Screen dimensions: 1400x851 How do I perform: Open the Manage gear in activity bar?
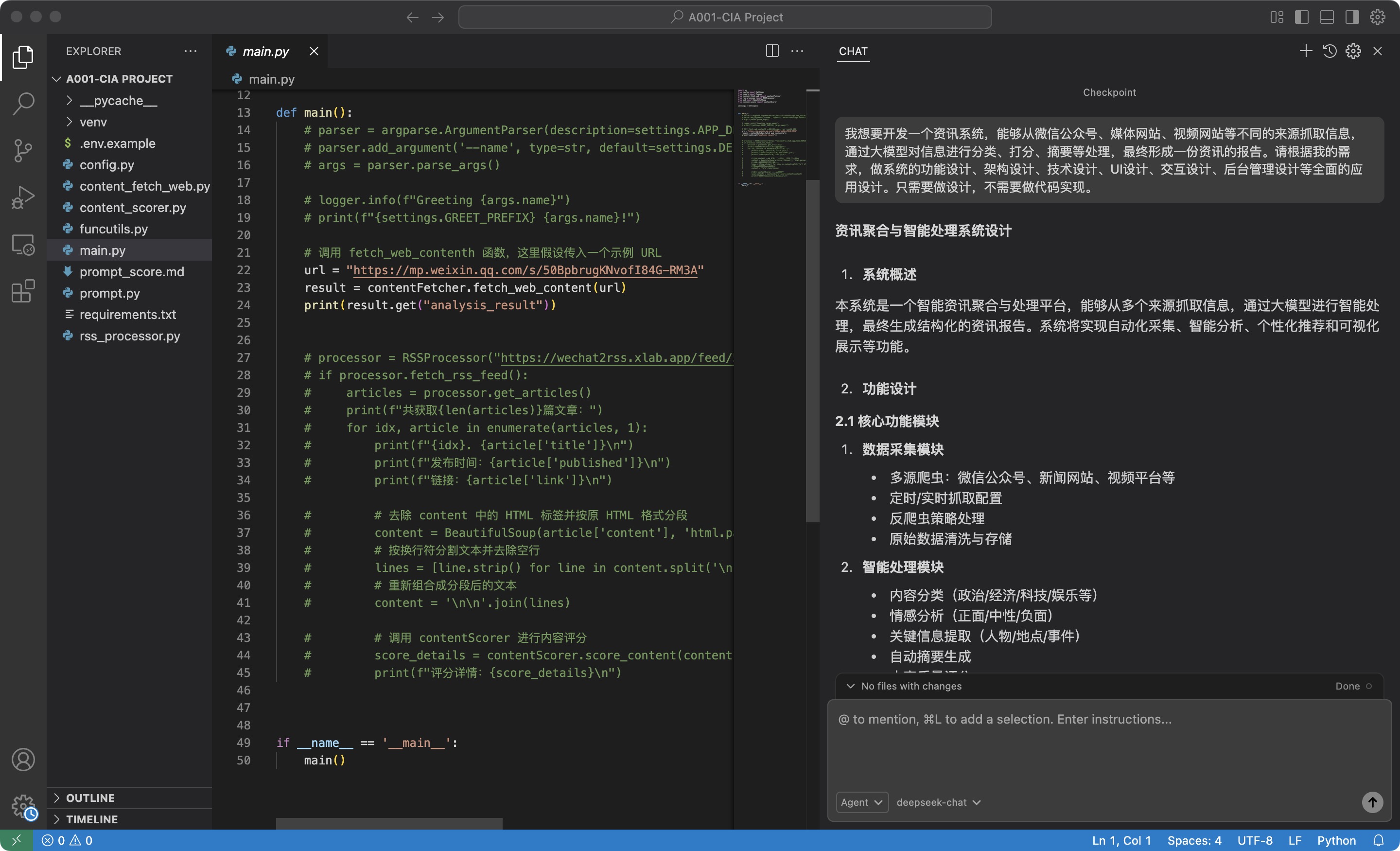pos(23,806)
